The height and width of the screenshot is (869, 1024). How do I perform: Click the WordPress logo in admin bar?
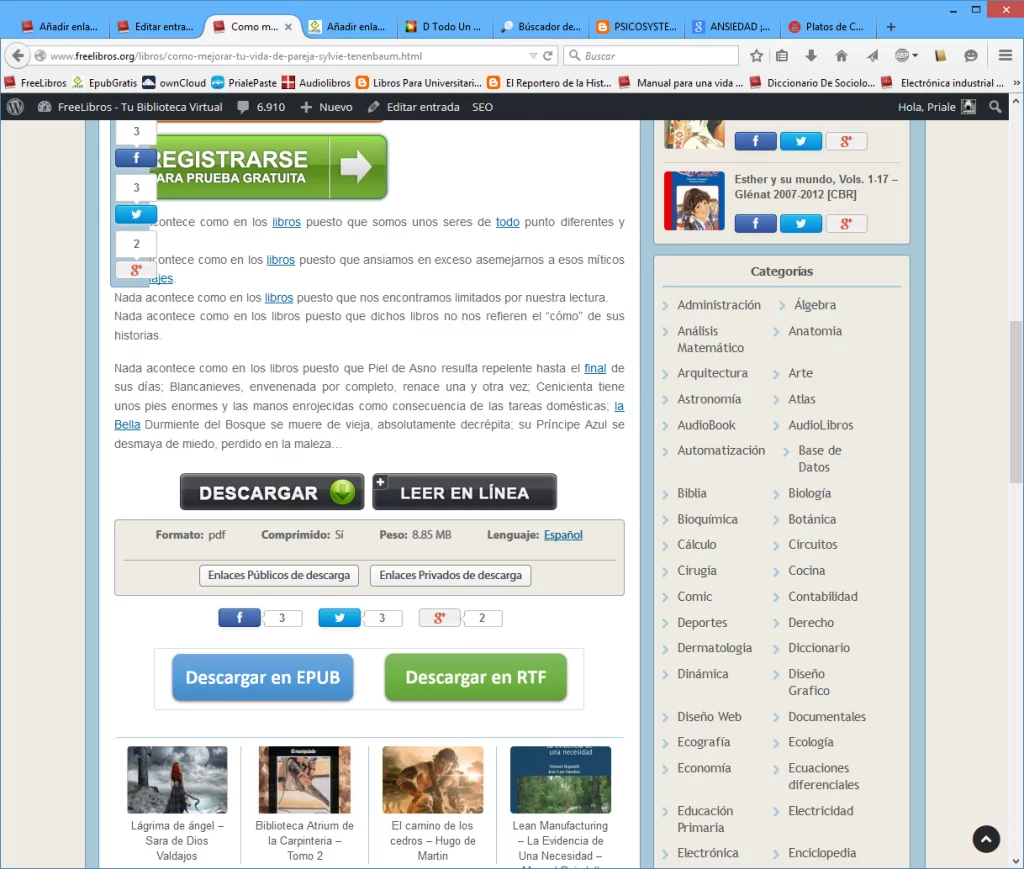pos(15,107)
